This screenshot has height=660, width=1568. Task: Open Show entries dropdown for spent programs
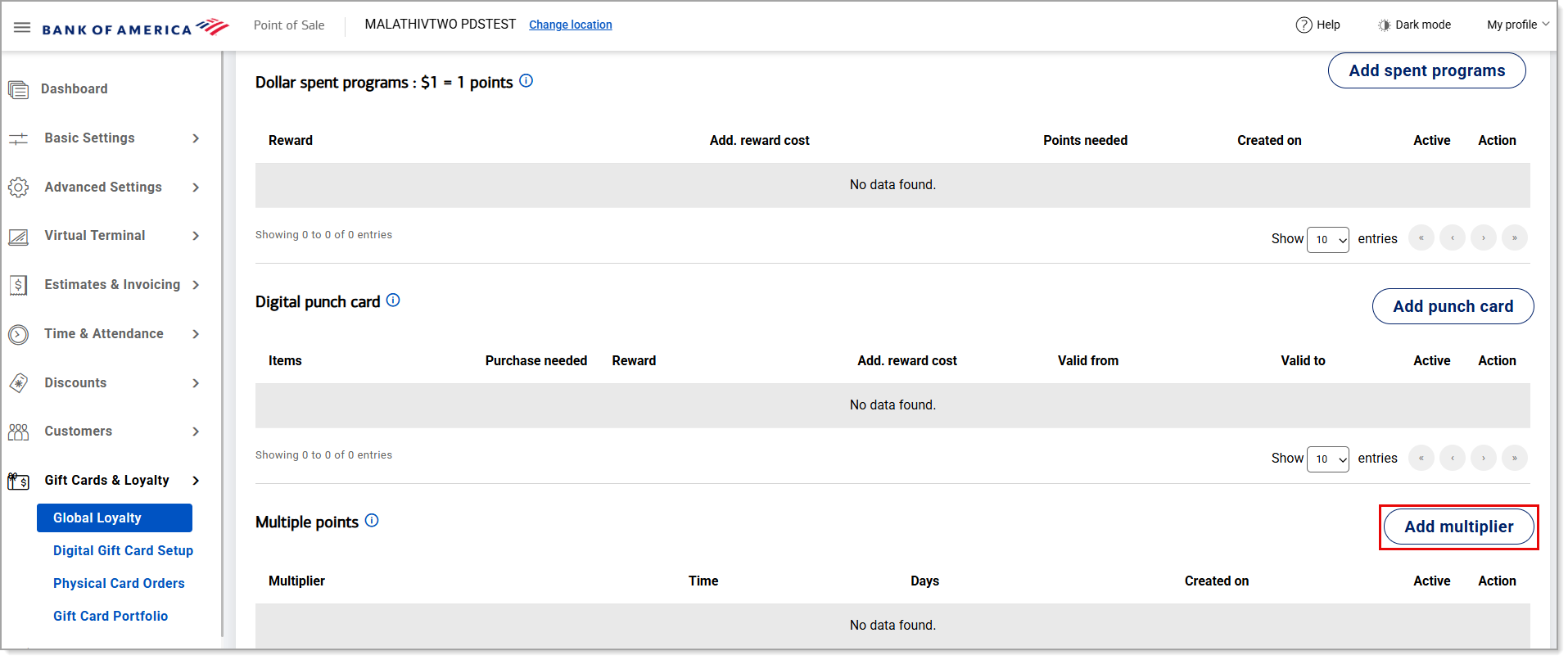(1328, 239)
